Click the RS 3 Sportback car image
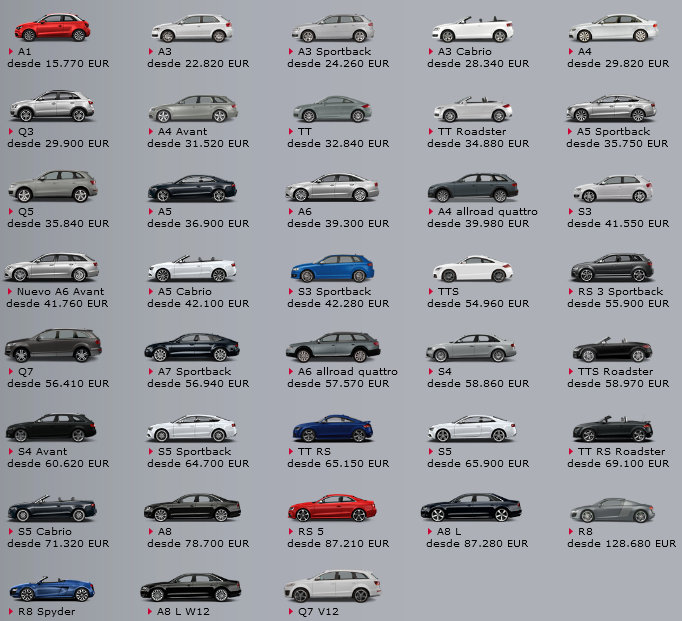 pos(612,267)
